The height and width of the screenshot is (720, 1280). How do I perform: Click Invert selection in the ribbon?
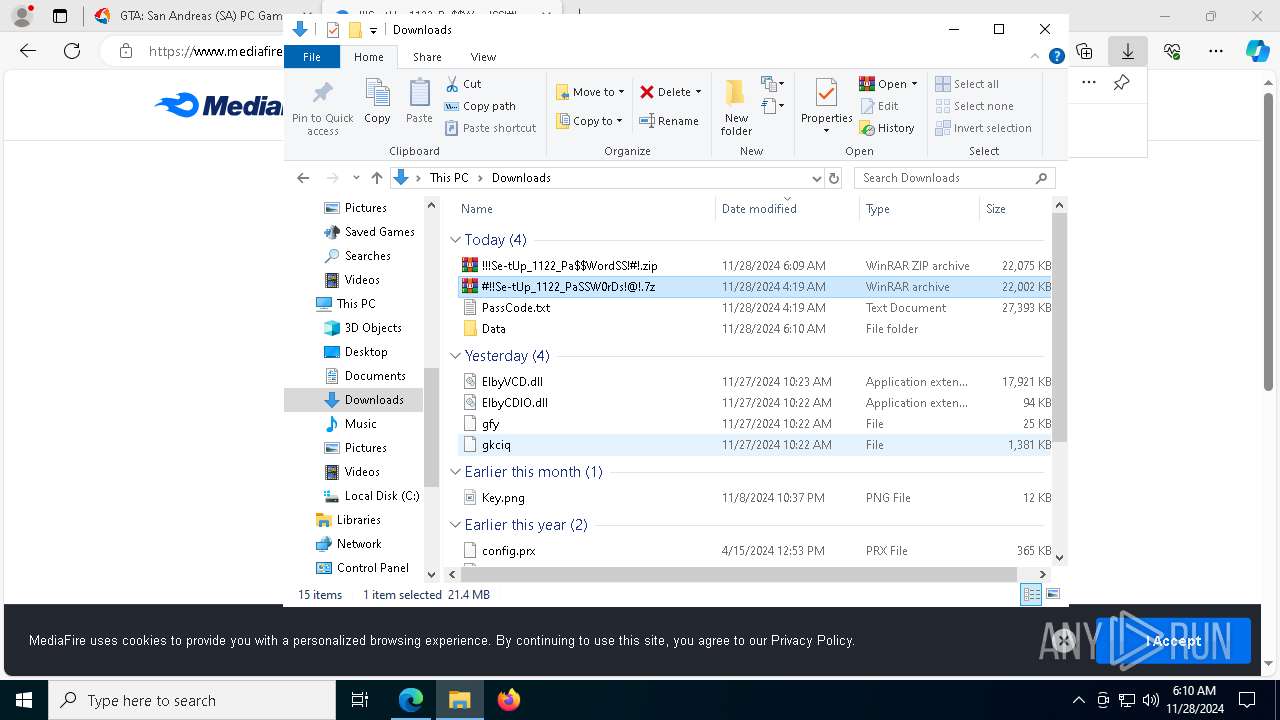[983, 128]
